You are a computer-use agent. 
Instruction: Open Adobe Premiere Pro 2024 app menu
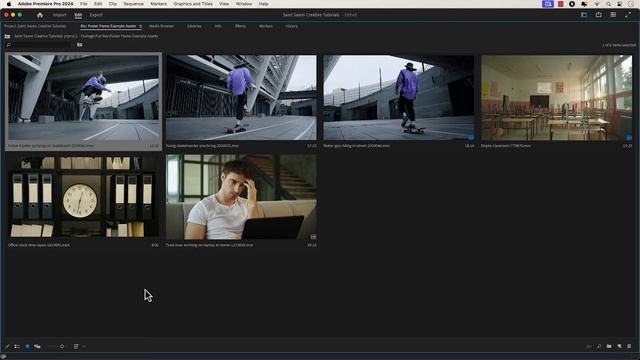click(x=45, y=4)
